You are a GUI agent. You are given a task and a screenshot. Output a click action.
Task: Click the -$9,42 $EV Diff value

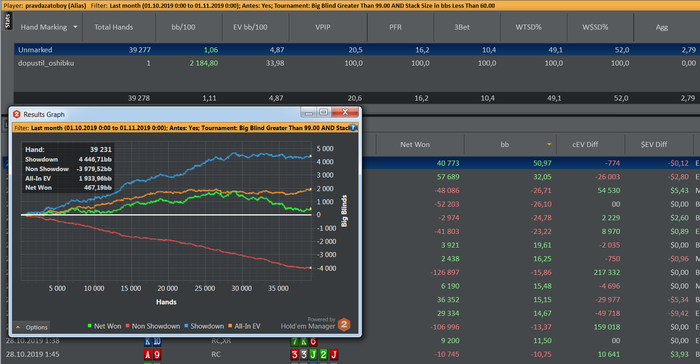pyautogui.click(x=678, y=313)
